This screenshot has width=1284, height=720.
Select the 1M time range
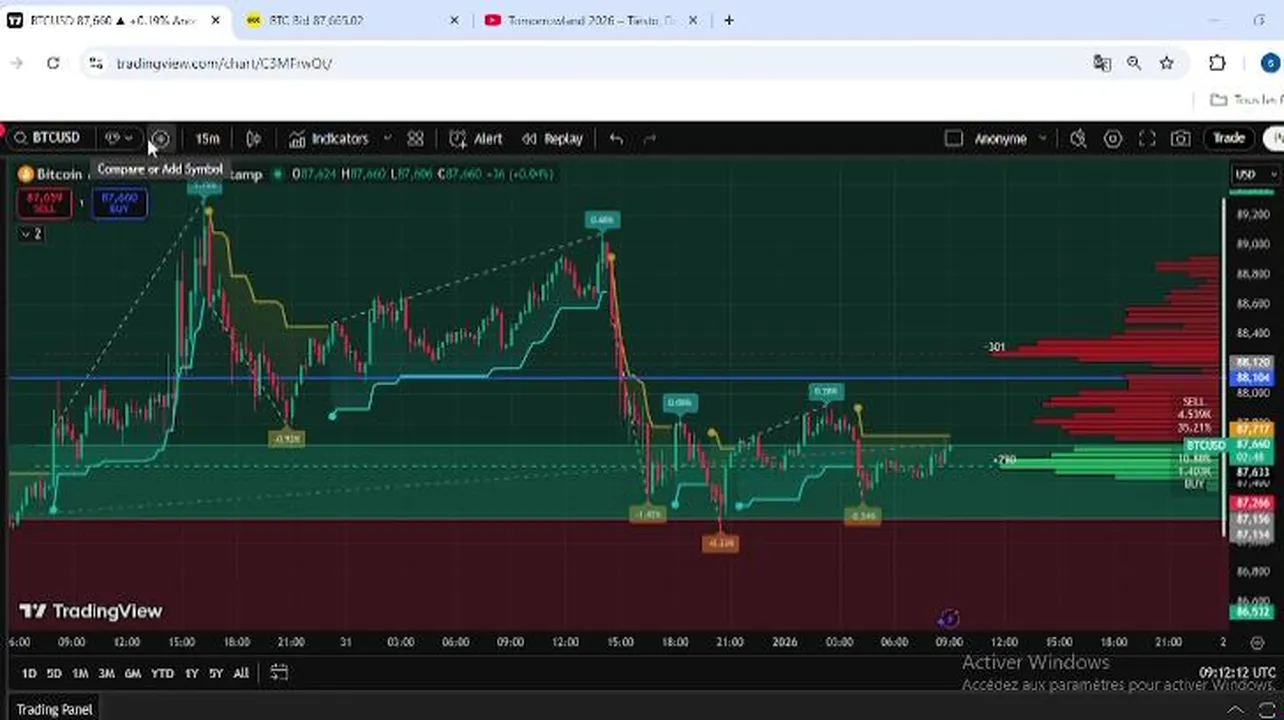80,673
